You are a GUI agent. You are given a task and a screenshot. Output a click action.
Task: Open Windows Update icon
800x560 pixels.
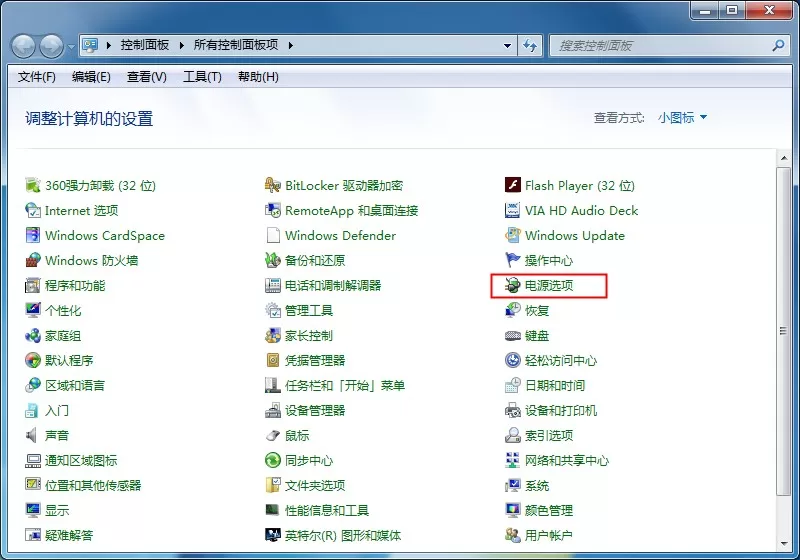pyautogui.click(x=513, y=235)
